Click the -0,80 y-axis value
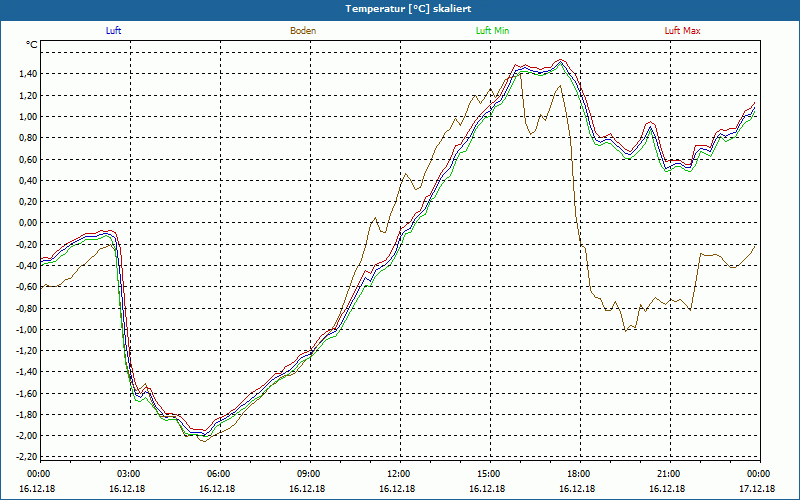 27,308
